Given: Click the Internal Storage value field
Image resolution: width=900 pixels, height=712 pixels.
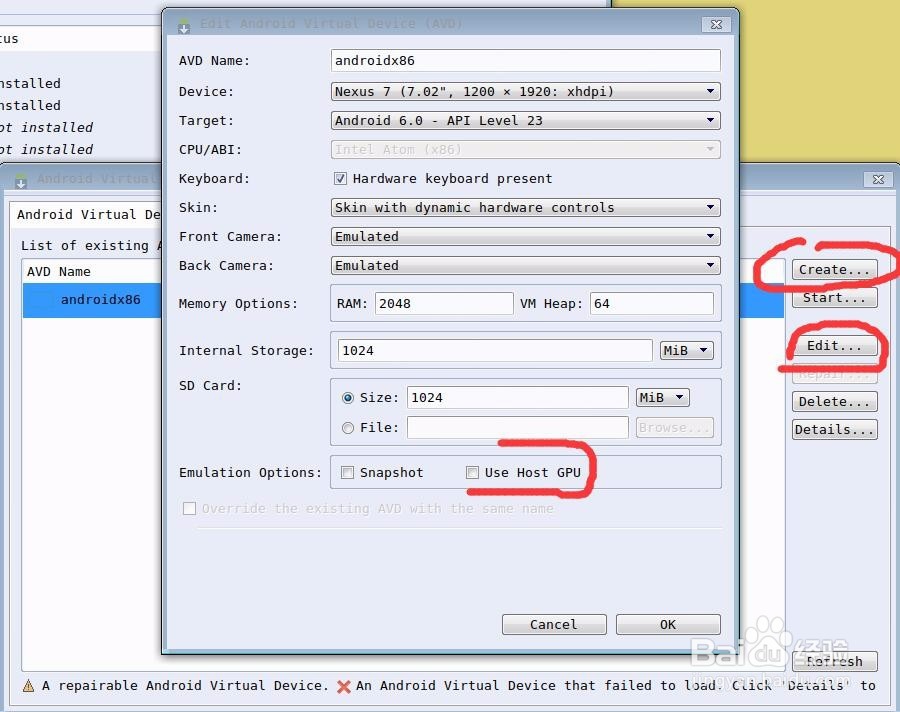Looking at the screenshot, I should tap(495, 350).
